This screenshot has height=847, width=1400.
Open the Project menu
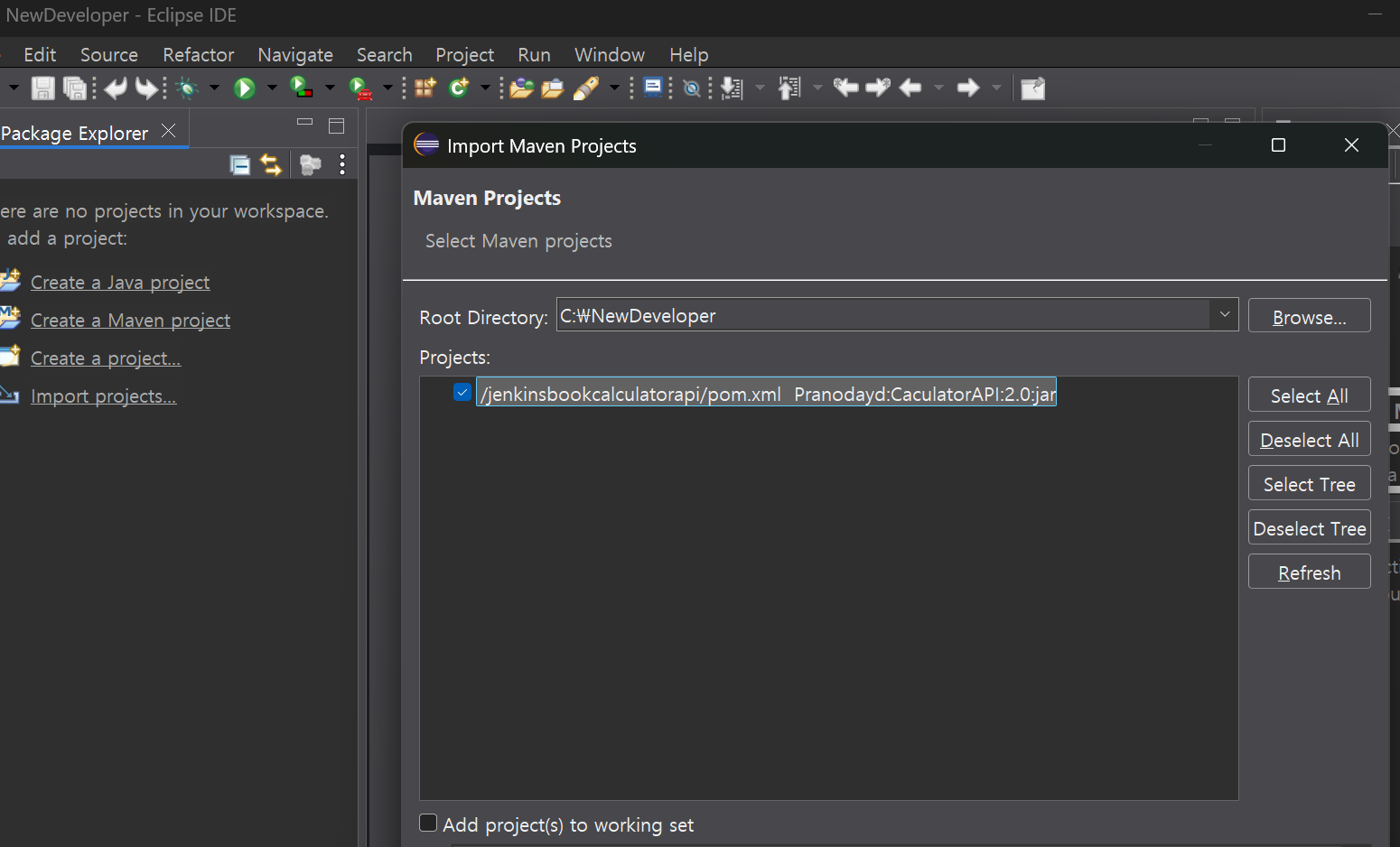coord(465,55)
